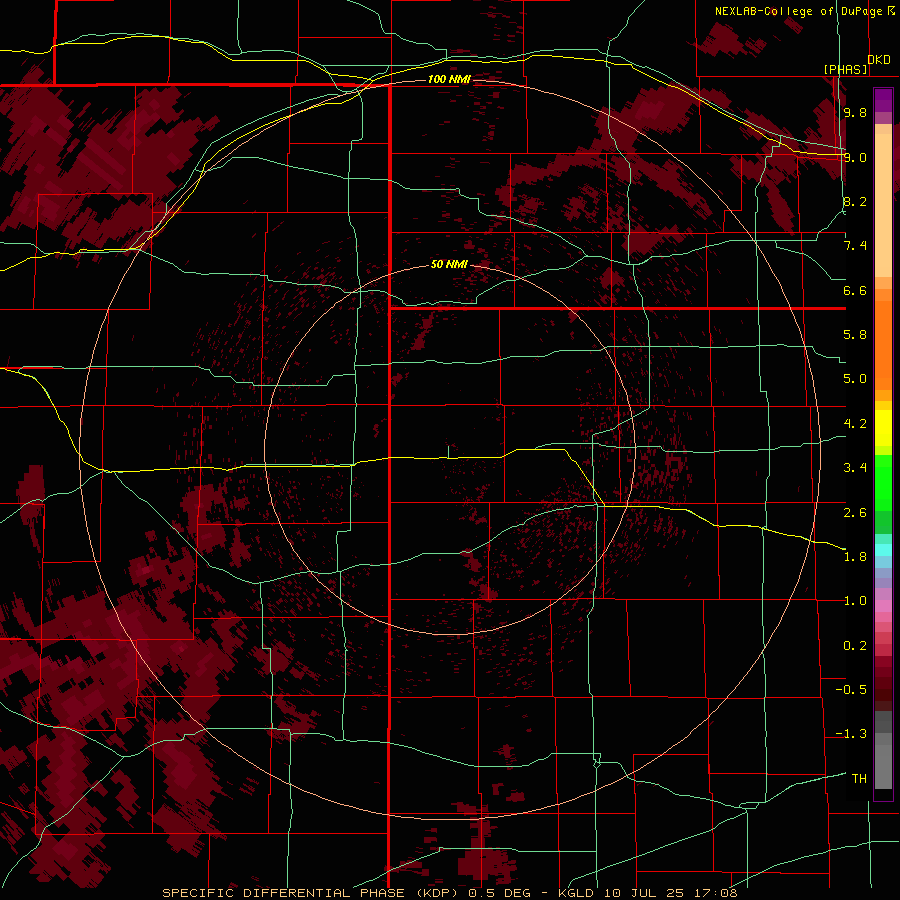The image size is (900, 900).
Task: Select the 100 NMI range ring label
Action: [449, 79]
